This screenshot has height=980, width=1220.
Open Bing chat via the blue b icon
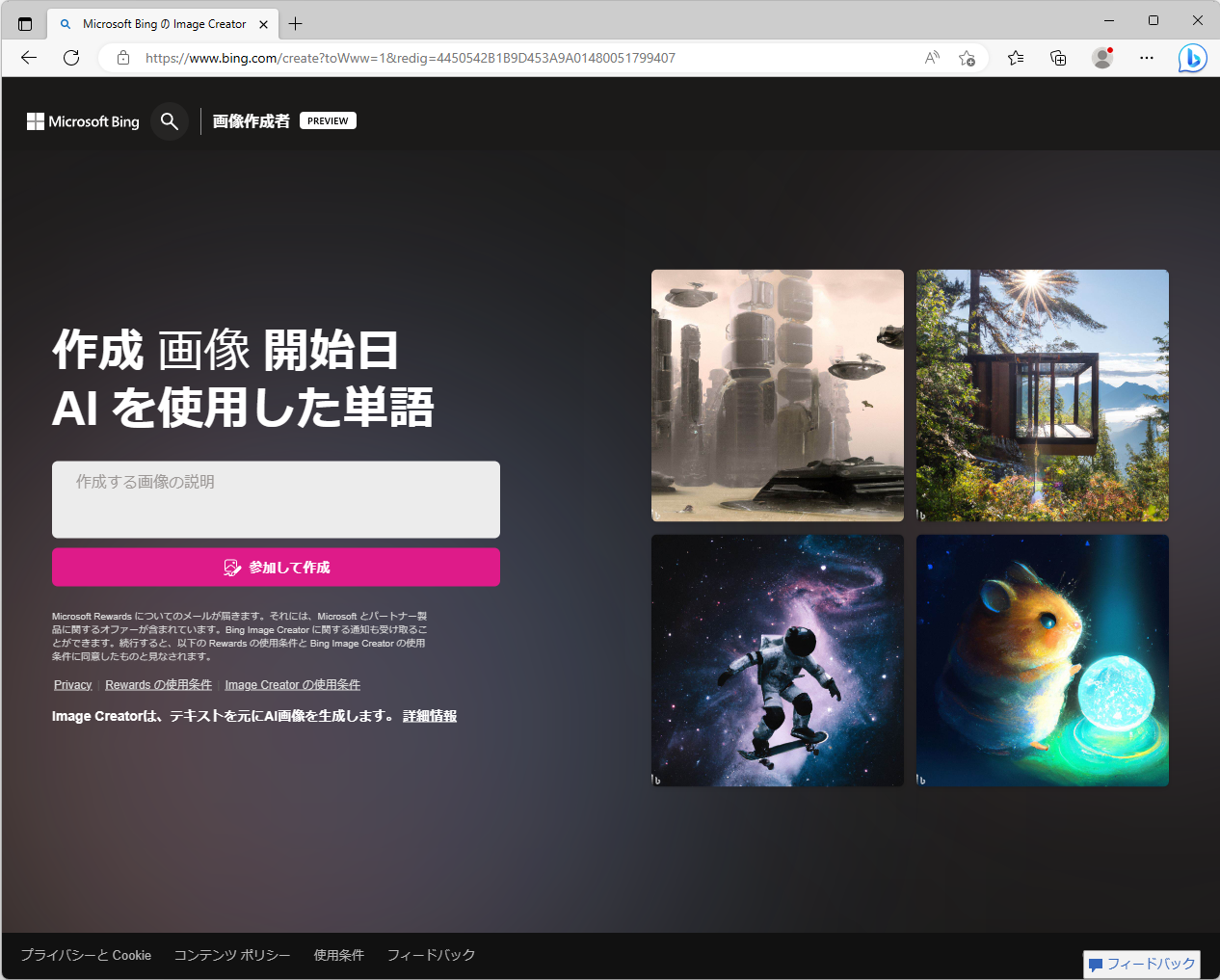point(1192,58)
